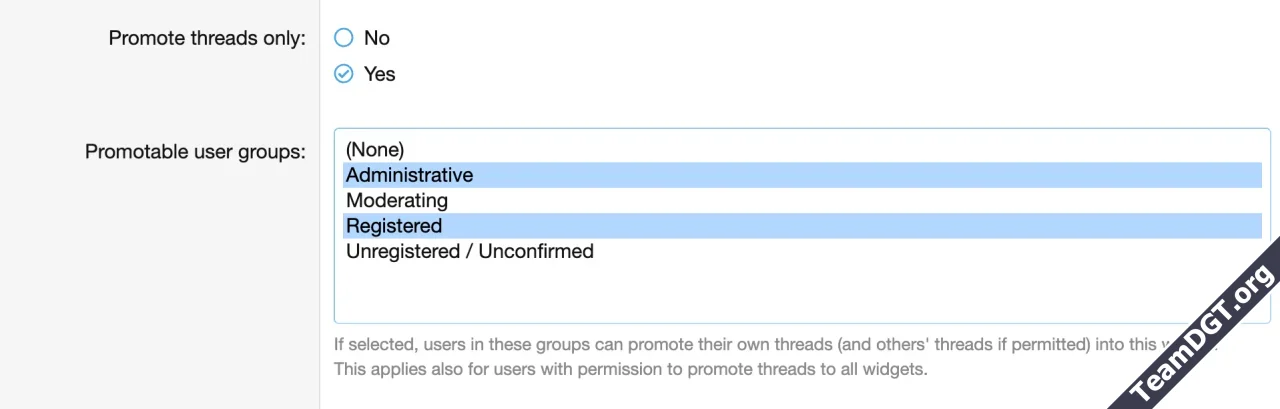Select "Unregistered / Unconfirmed" group option
This screenshot has height=409, width=1280.
click(470, 252)
